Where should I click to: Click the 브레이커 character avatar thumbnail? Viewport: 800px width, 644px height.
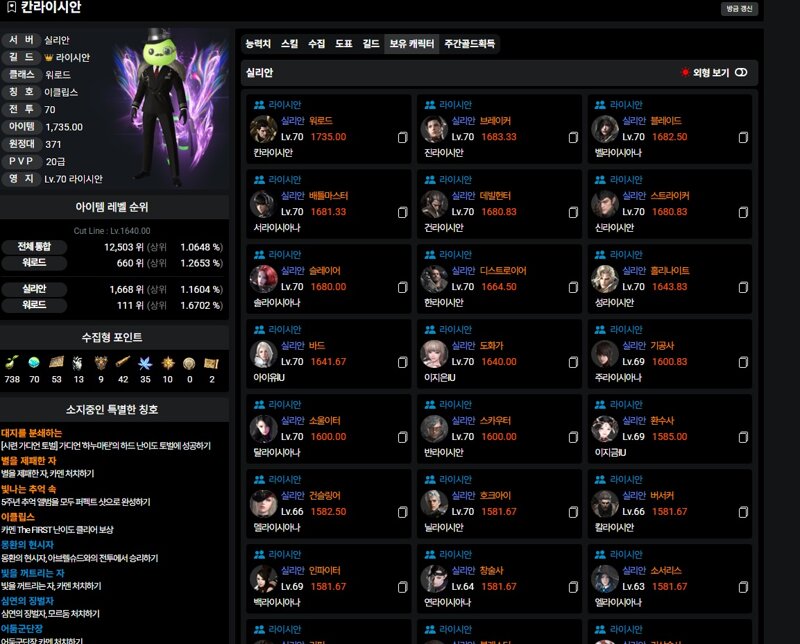pyautogui.click(x=434, y=129)
